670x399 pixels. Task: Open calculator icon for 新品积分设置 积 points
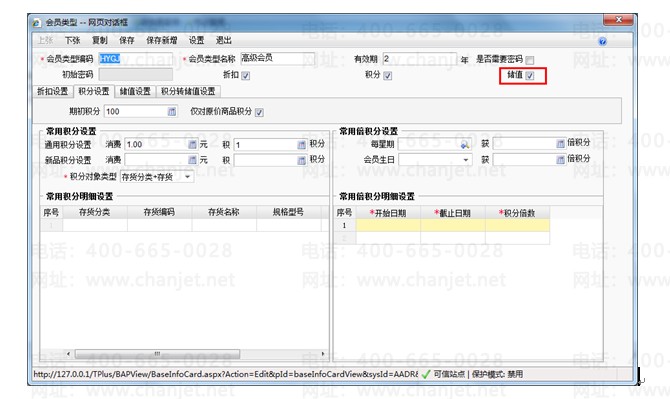[302, 160]
